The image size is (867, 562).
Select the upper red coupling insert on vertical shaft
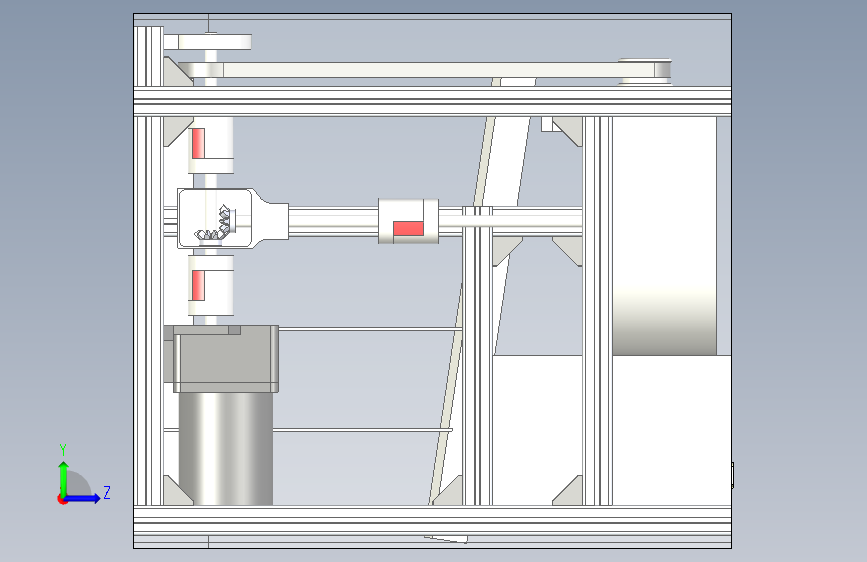point(198,143)
